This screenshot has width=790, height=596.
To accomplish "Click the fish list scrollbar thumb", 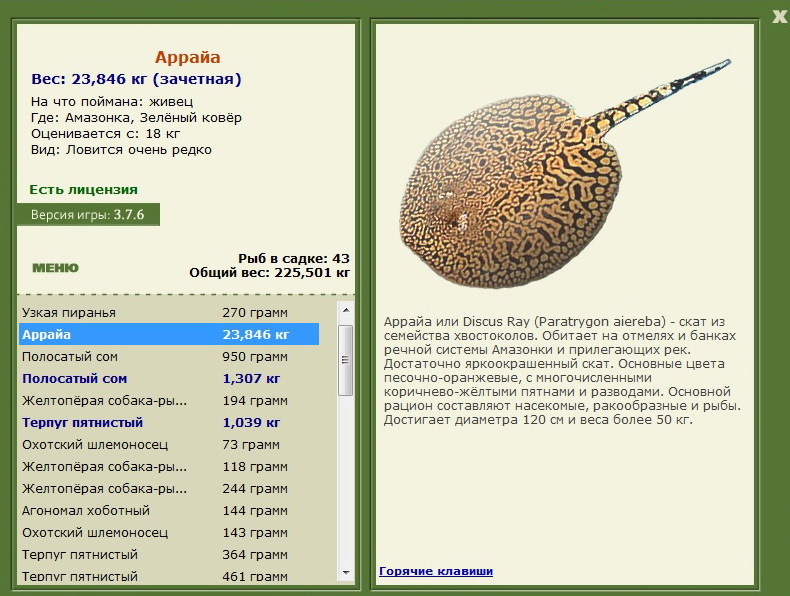I will point(346,360).
